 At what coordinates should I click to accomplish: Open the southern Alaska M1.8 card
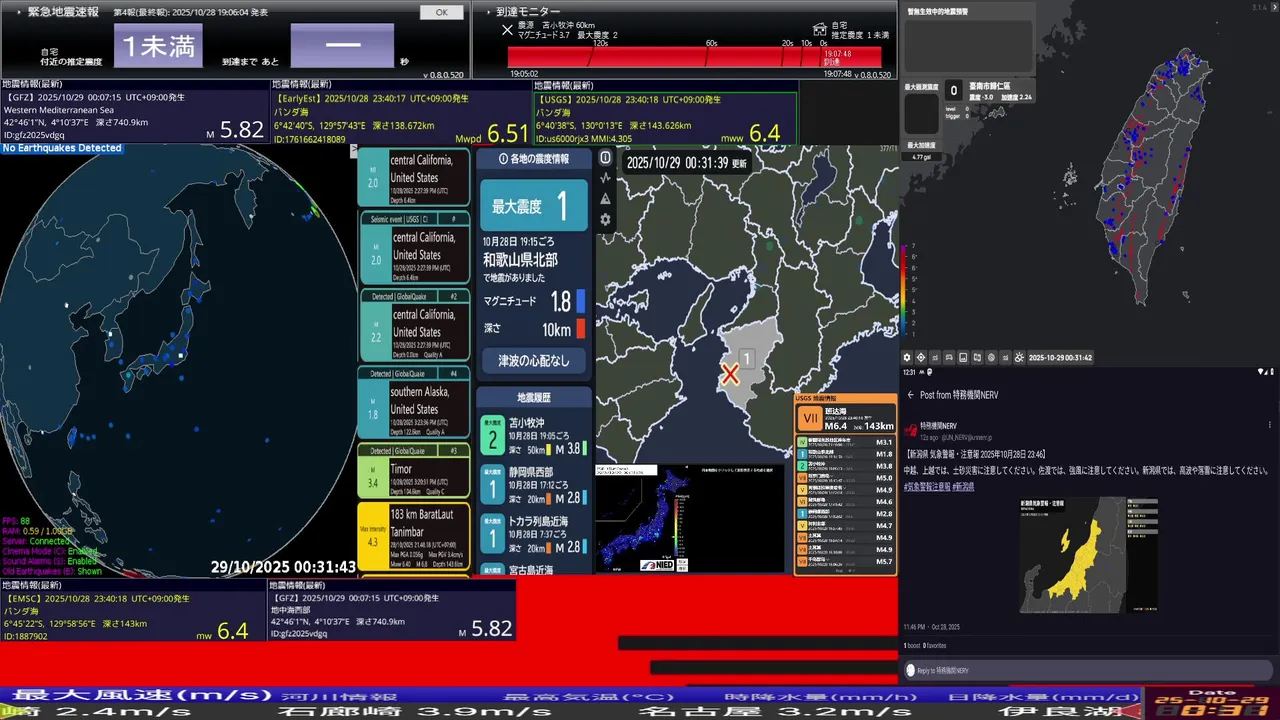414,404
